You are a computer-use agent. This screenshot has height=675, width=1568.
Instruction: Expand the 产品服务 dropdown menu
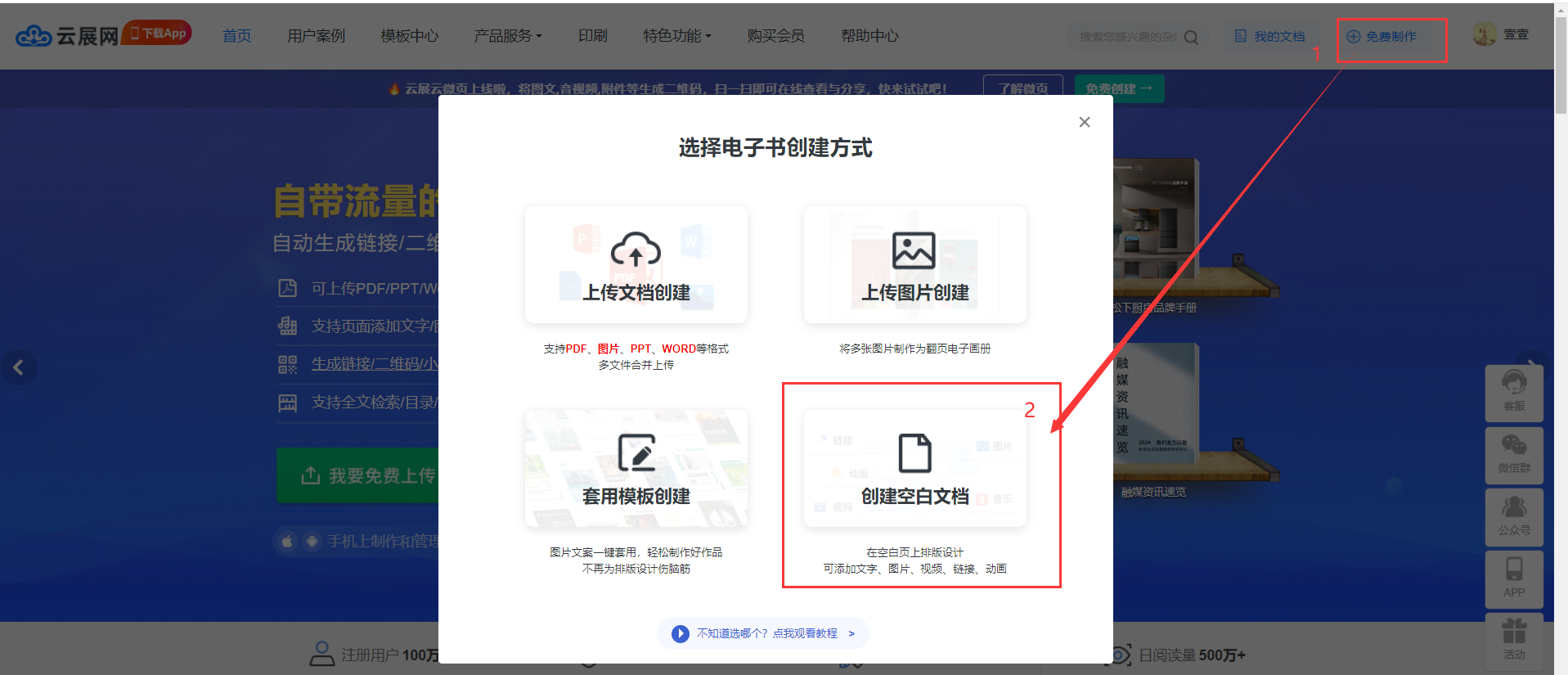pos(507,36)
